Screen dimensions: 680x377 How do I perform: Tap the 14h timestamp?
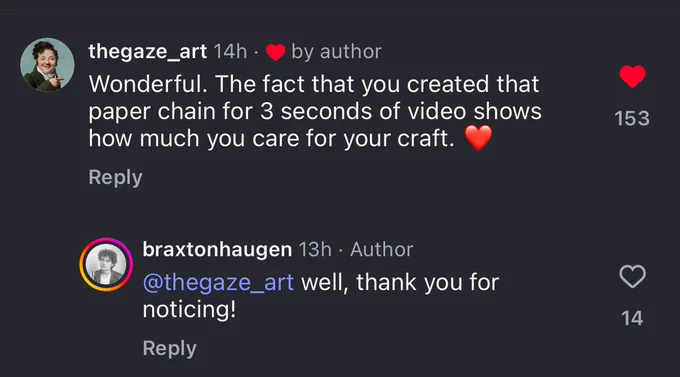click(x=230, y=52)
